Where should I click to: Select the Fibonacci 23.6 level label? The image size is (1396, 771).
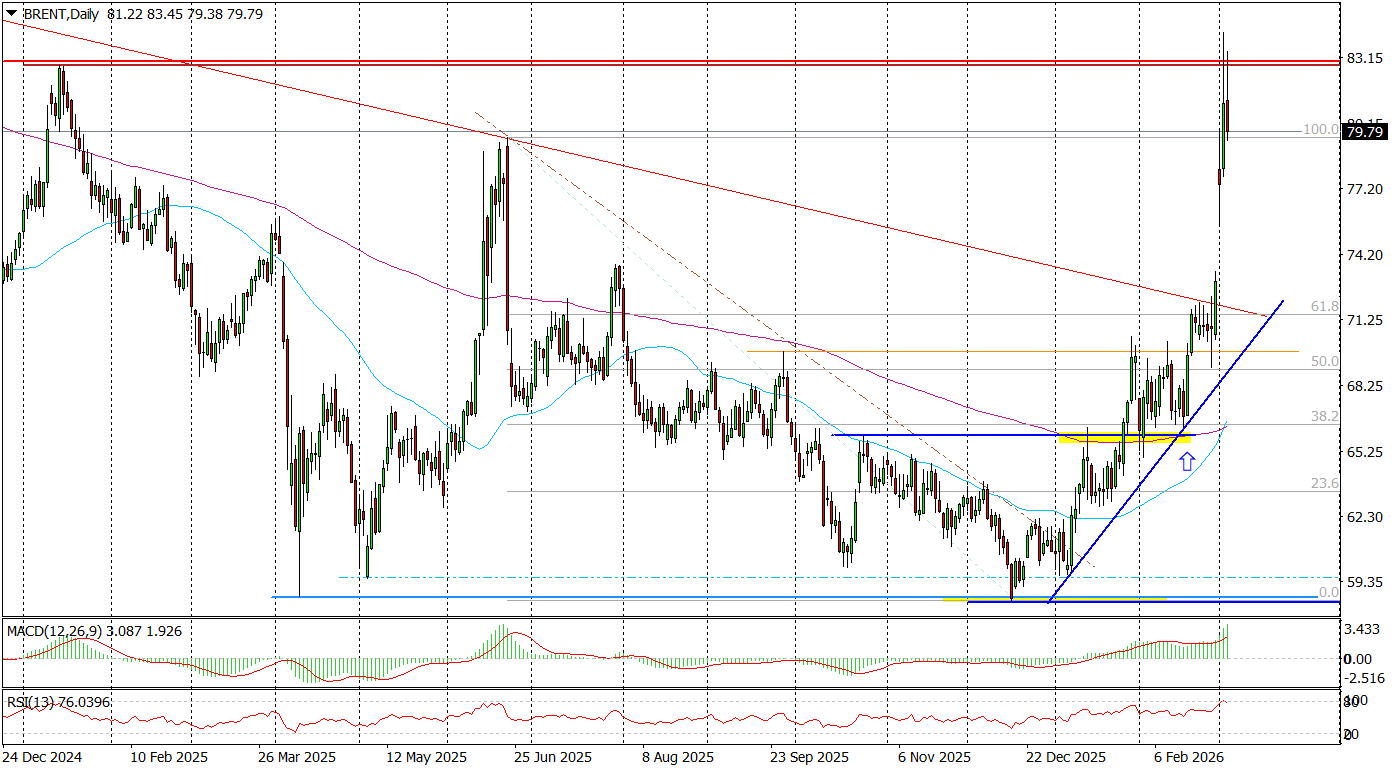pyautogui.click(x=1324, y=483)
